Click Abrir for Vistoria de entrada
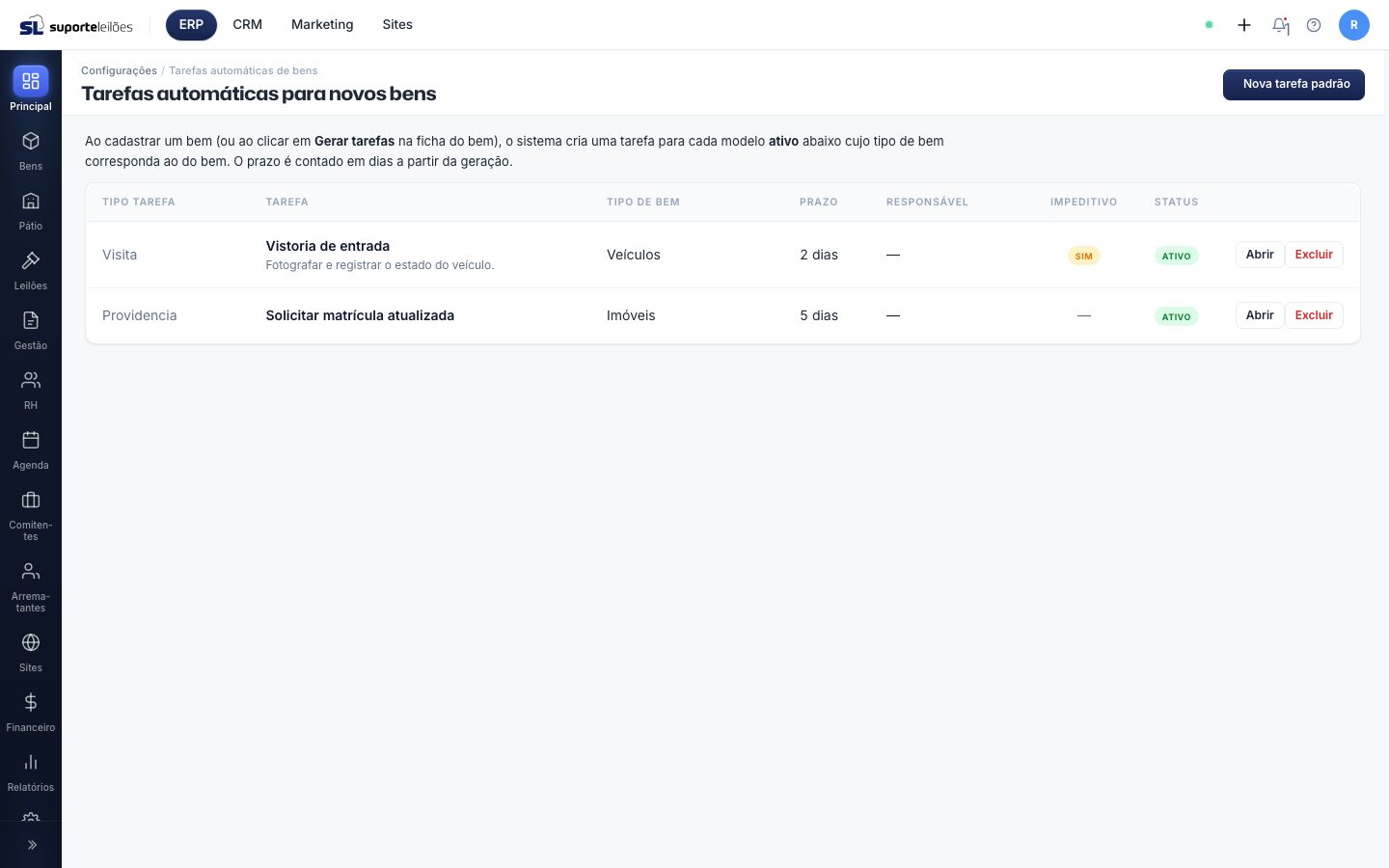The width and height of the screenshot is (1389, 868). click(x=1260, y=255)
